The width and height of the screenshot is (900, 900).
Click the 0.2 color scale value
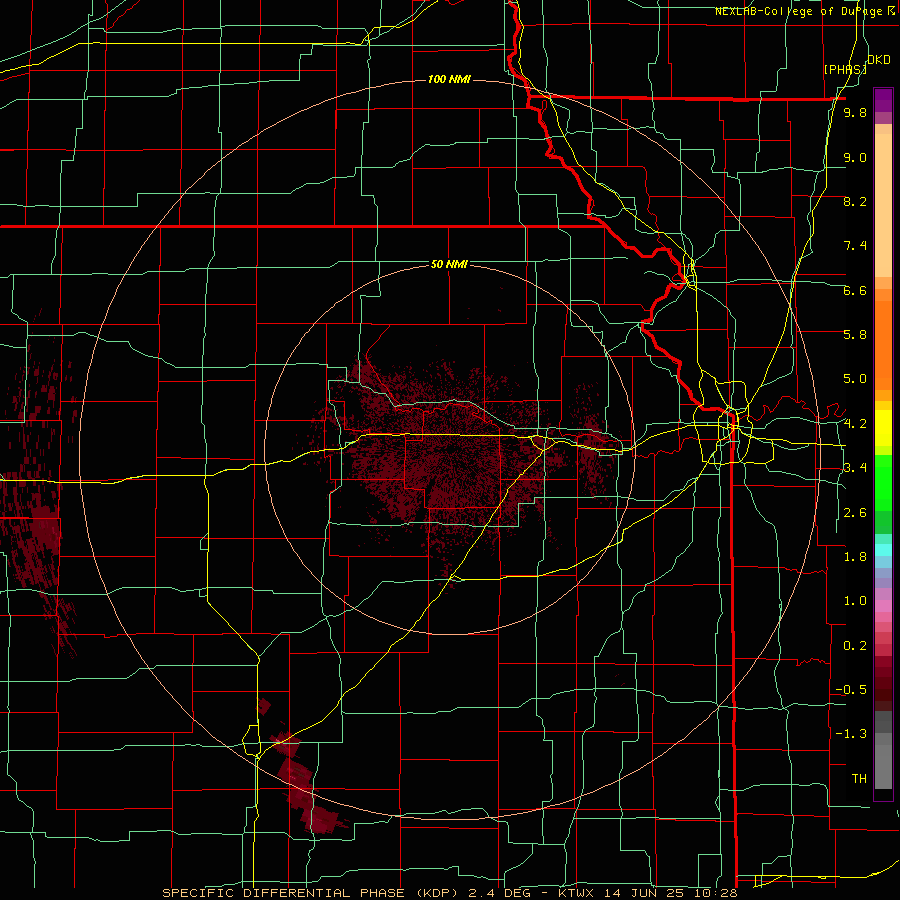[855, 646]
